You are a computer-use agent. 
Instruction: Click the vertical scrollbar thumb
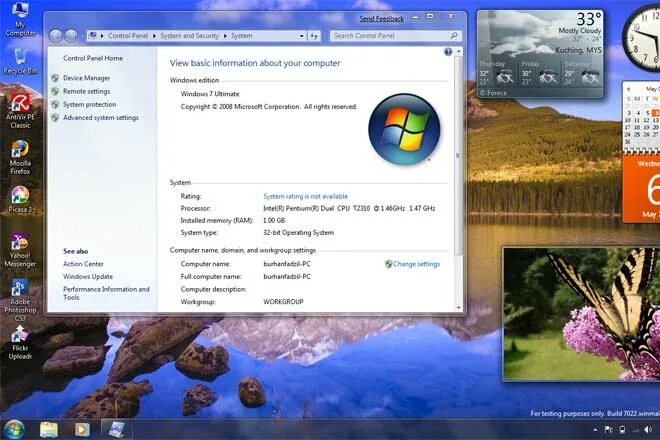(458, 155)
